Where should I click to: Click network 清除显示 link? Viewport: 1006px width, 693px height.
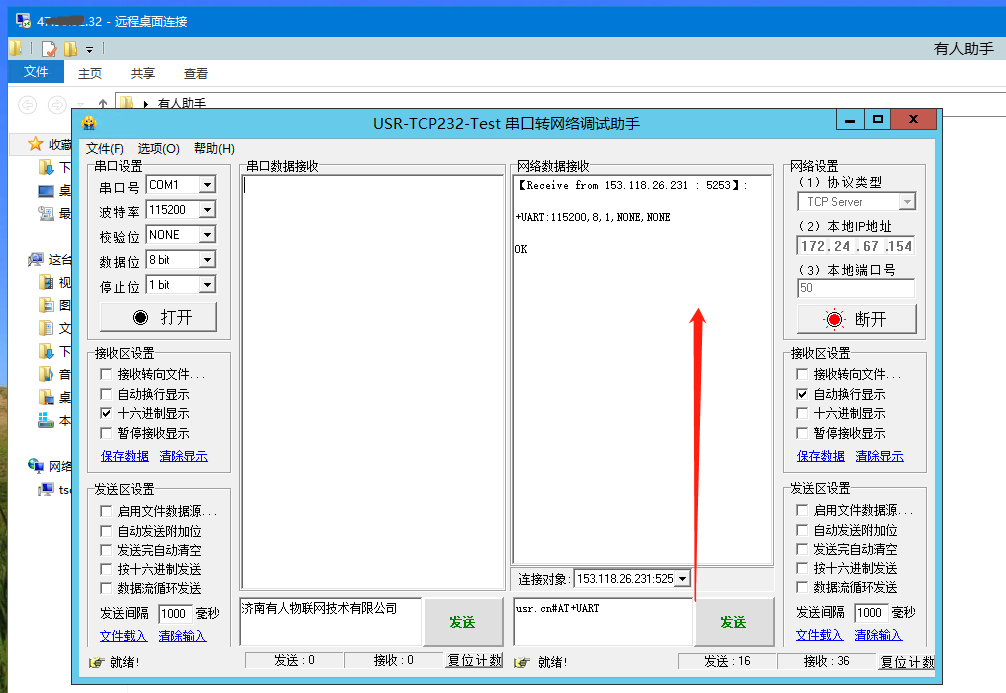tap(879, 456)
